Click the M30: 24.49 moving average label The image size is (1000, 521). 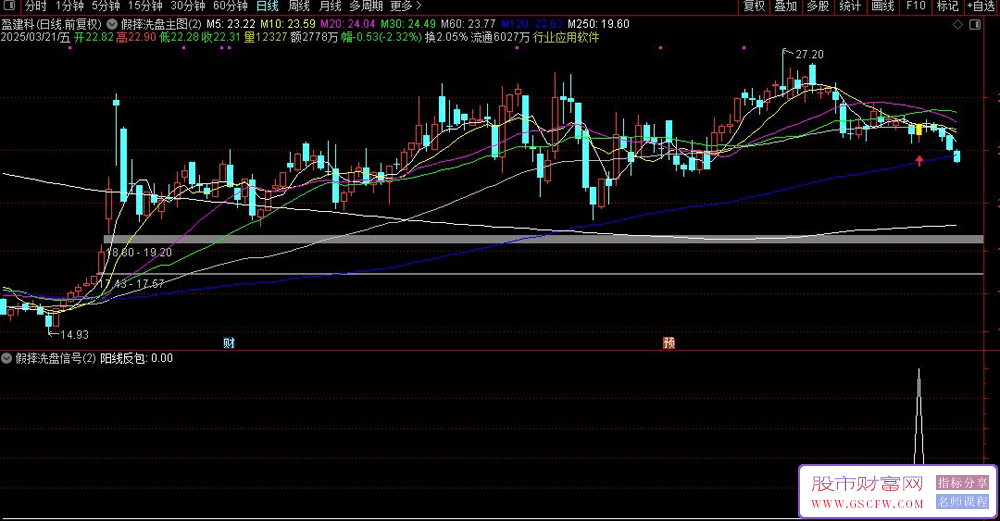tap(408, 24)
